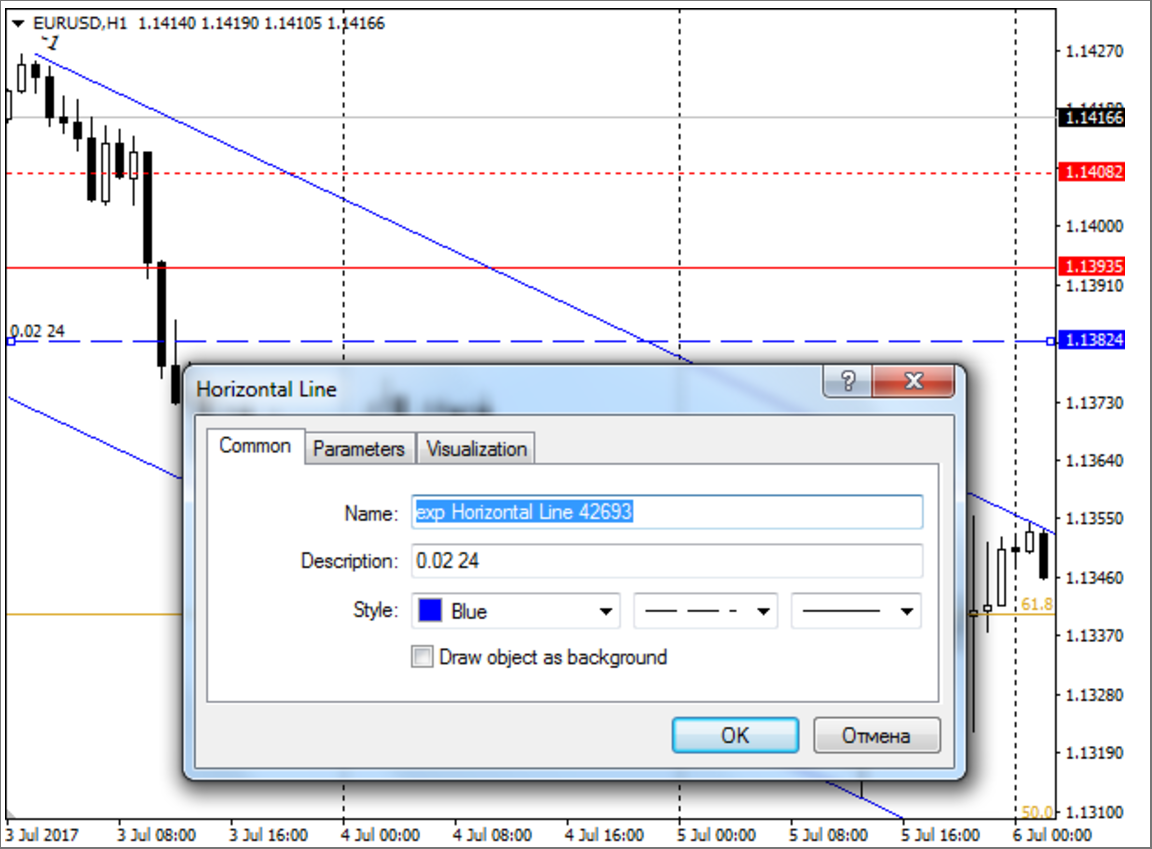Click the blue 1.13824 price tag

click(1094, 341)
